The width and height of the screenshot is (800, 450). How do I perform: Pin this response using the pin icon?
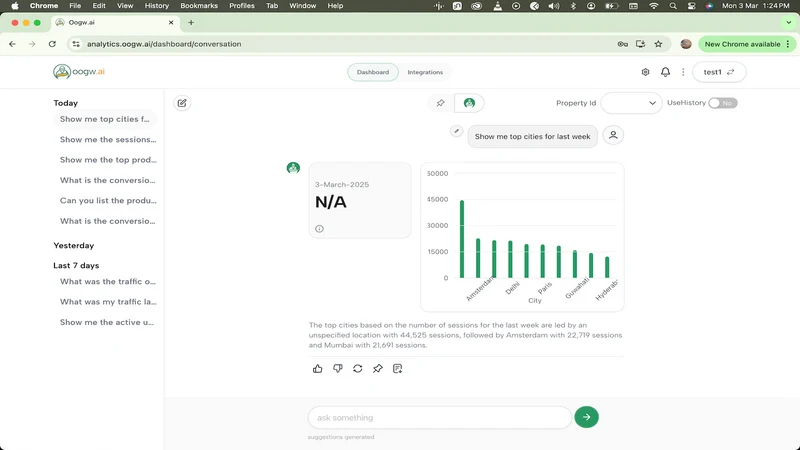(x=378, y=368)
